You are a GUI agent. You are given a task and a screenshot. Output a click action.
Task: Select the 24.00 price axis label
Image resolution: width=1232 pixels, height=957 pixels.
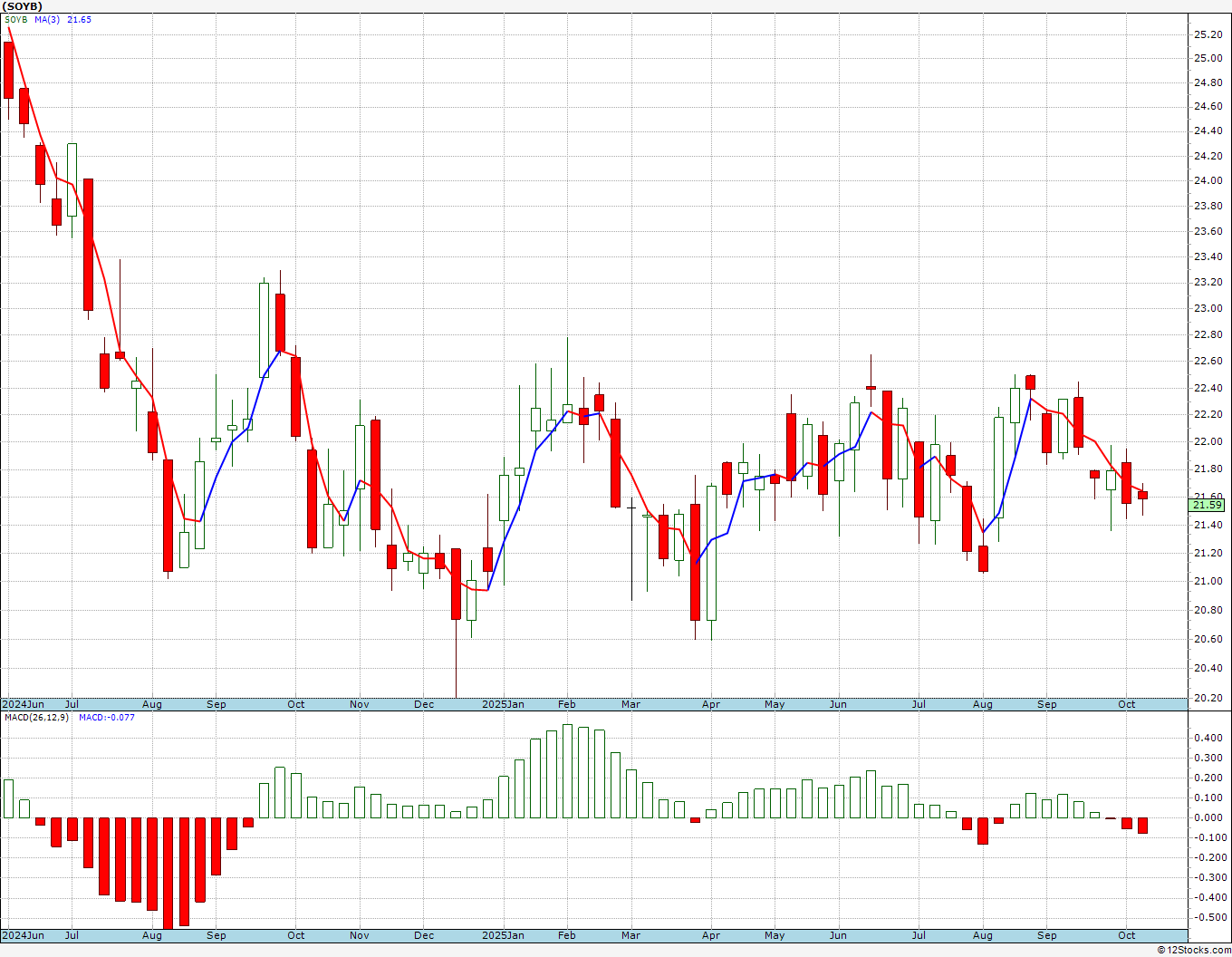(x=1208, y=180)
